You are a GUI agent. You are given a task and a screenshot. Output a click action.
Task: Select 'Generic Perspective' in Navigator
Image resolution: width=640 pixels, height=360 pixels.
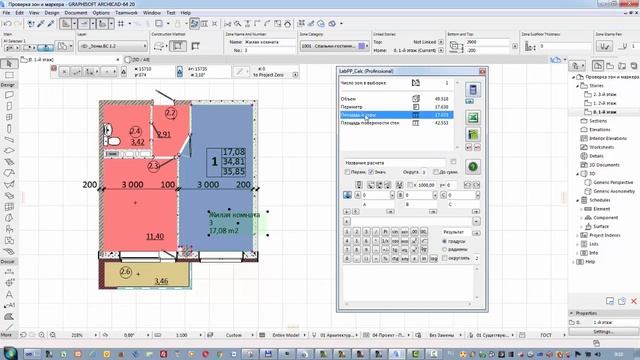613,182
